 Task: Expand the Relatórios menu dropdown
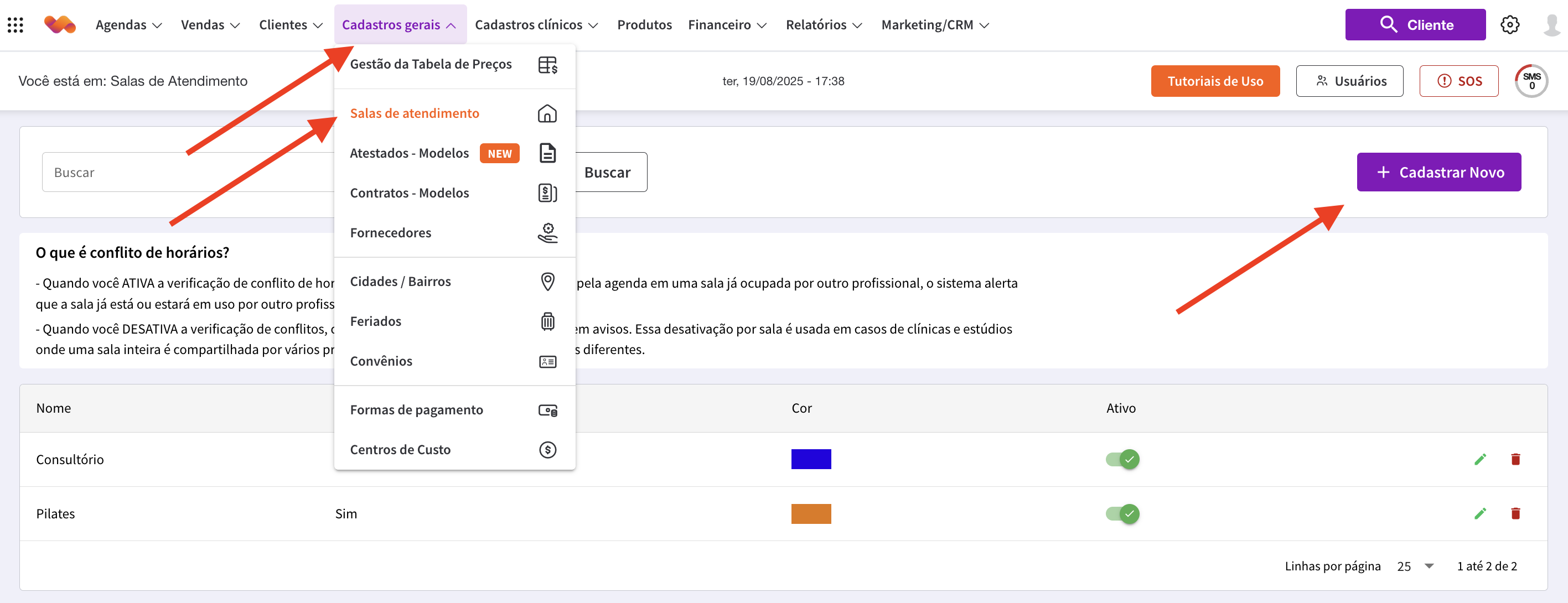pos(823,25)
